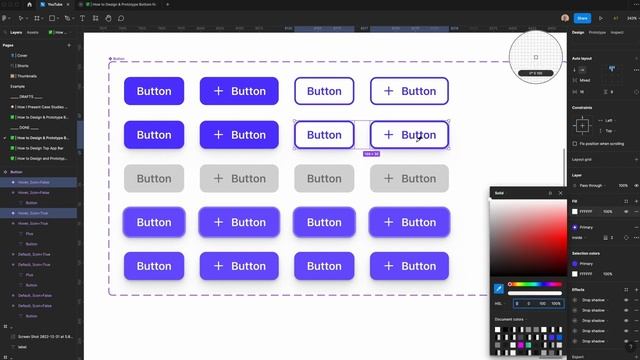Viewport: 640px width, 360px height.
Task: Hide the FFFFFF fill
Action: pyautogui.click(x=626, y=211)
